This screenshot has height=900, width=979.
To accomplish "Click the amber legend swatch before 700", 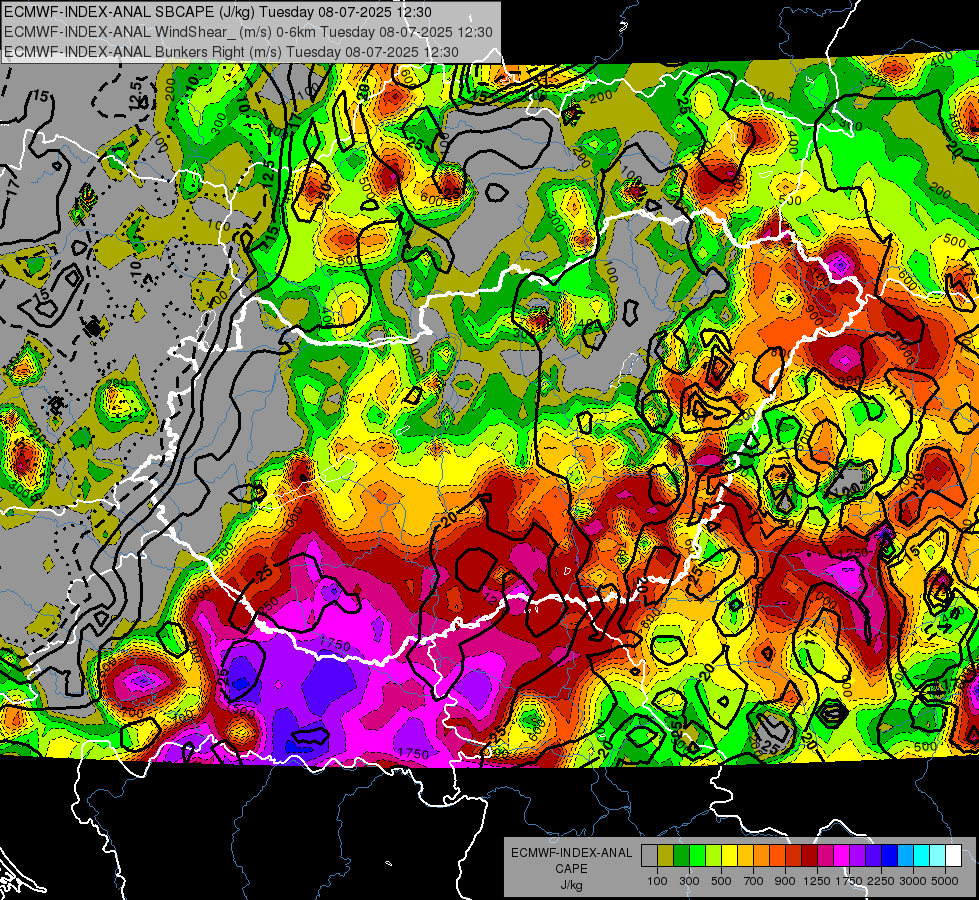I will tap(745, 856).
